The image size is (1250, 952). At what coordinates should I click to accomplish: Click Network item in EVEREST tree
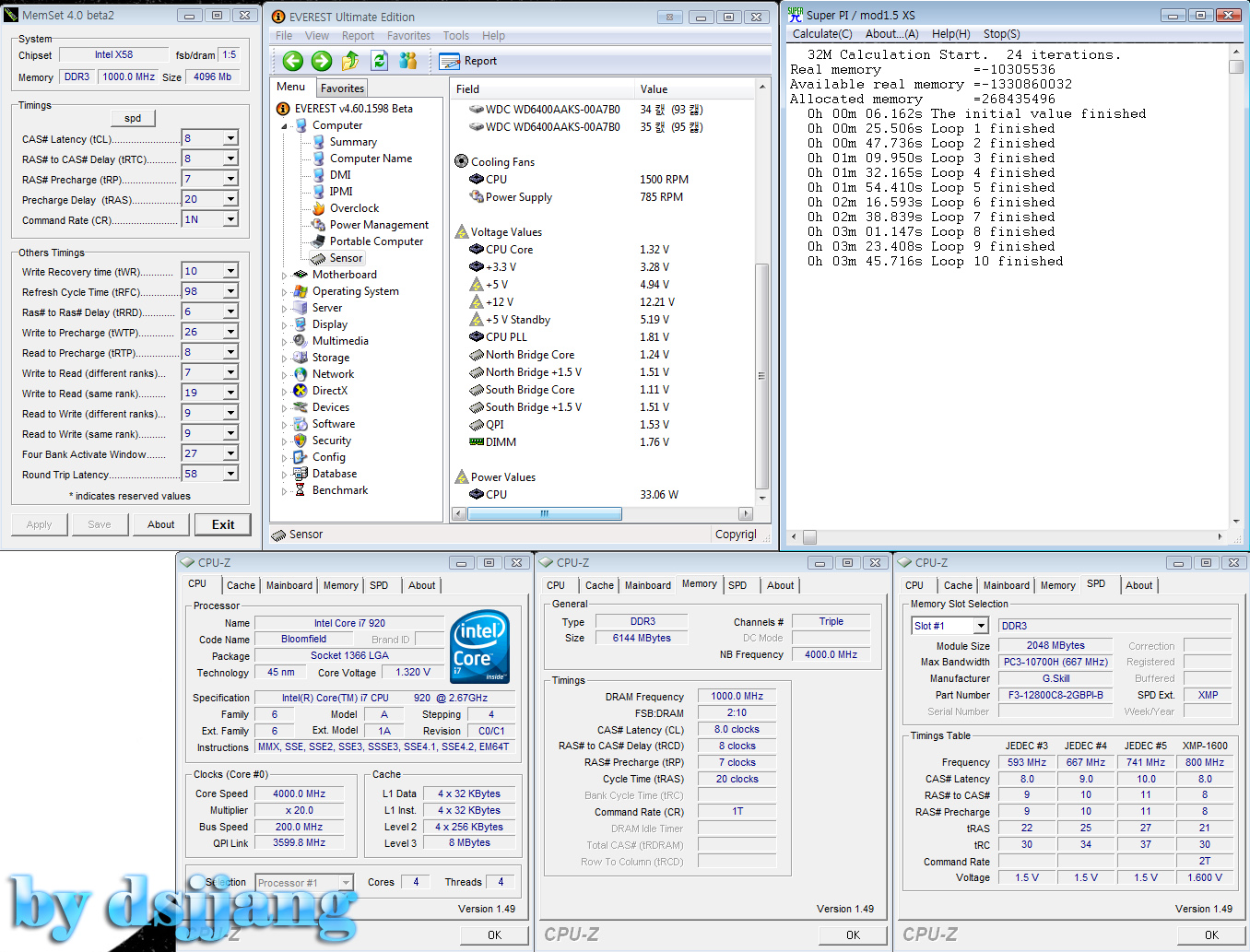pyautogui.click(x=333, y=374)
